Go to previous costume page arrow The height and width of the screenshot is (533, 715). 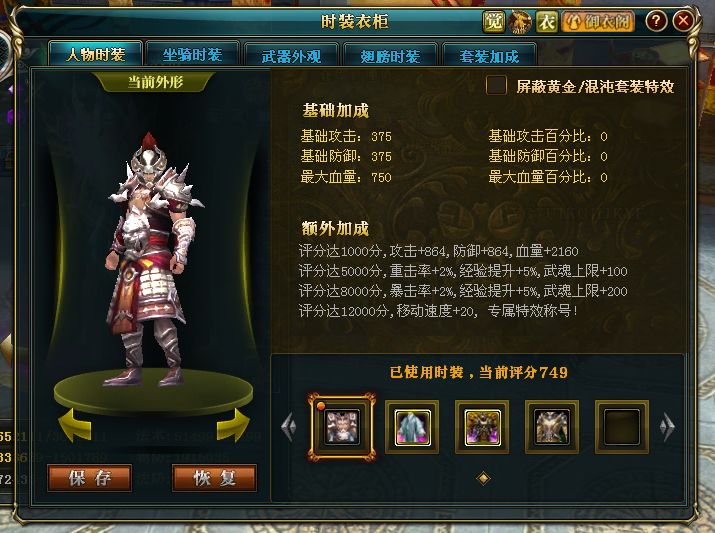pyautogui.click(x=289, y=427)
